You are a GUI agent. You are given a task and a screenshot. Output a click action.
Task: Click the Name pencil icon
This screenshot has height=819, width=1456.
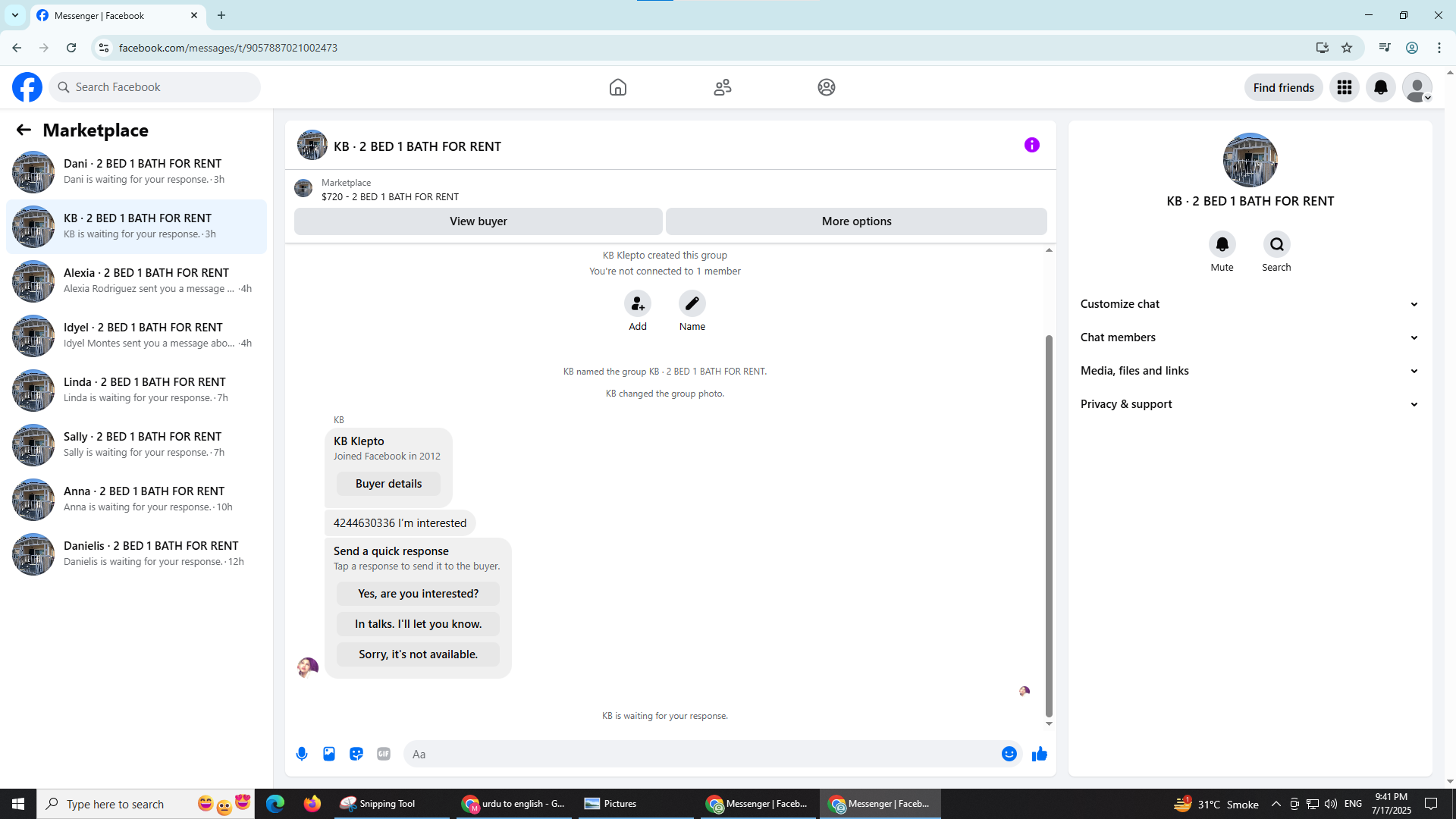[692, 303]
